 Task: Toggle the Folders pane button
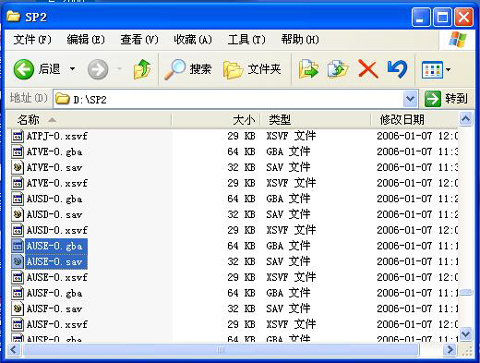tap(252, 69)
